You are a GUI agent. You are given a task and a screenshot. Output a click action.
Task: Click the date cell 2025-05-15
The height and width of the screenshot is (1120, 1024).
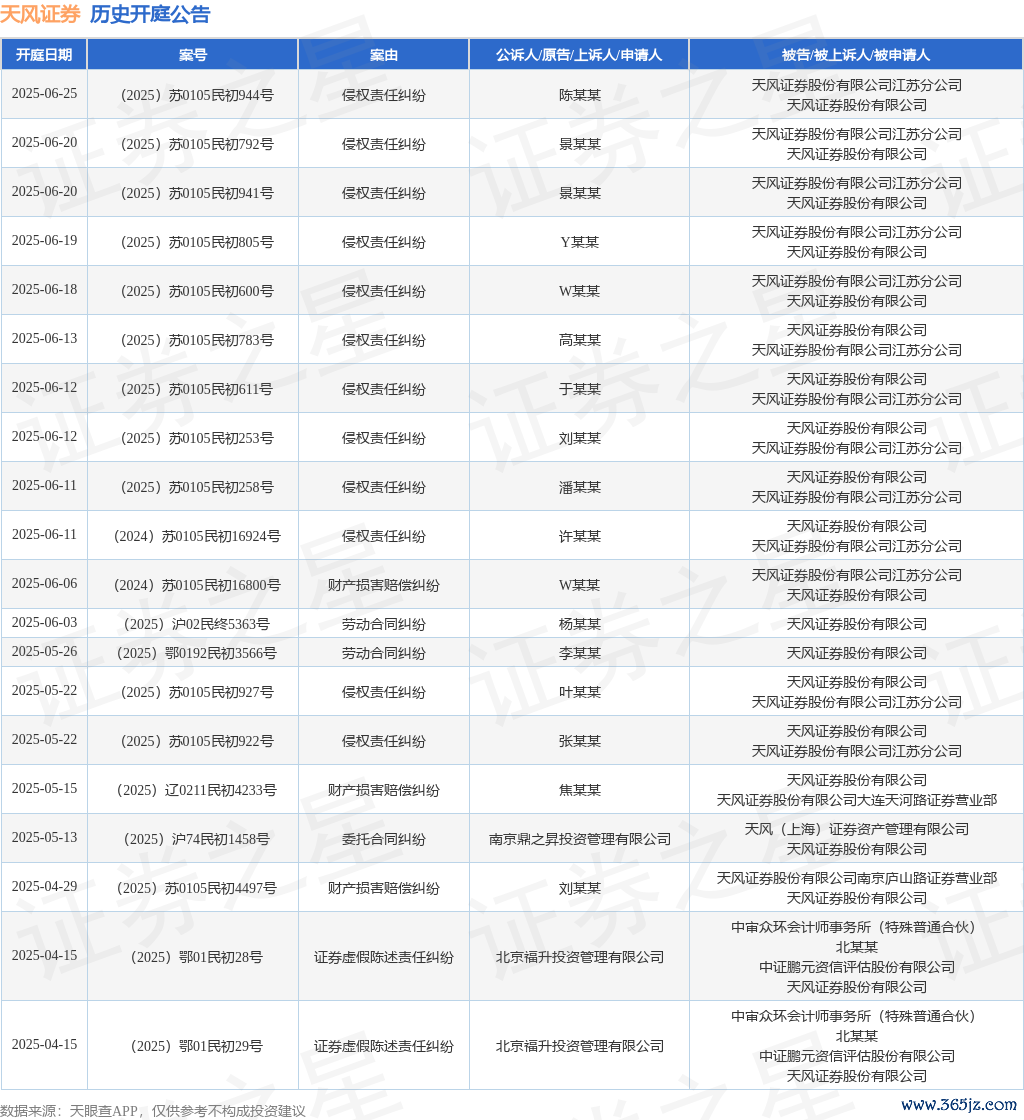[44, 789]
